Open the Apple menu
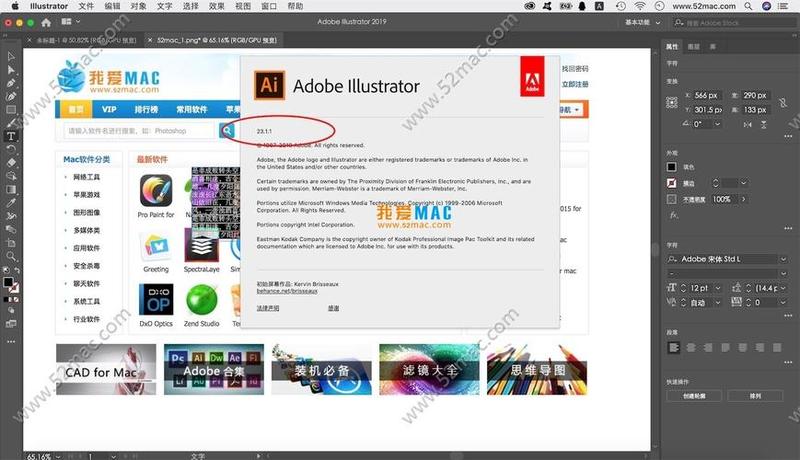Viewport: 800px width, 460px height. click(x=14, y=6)
